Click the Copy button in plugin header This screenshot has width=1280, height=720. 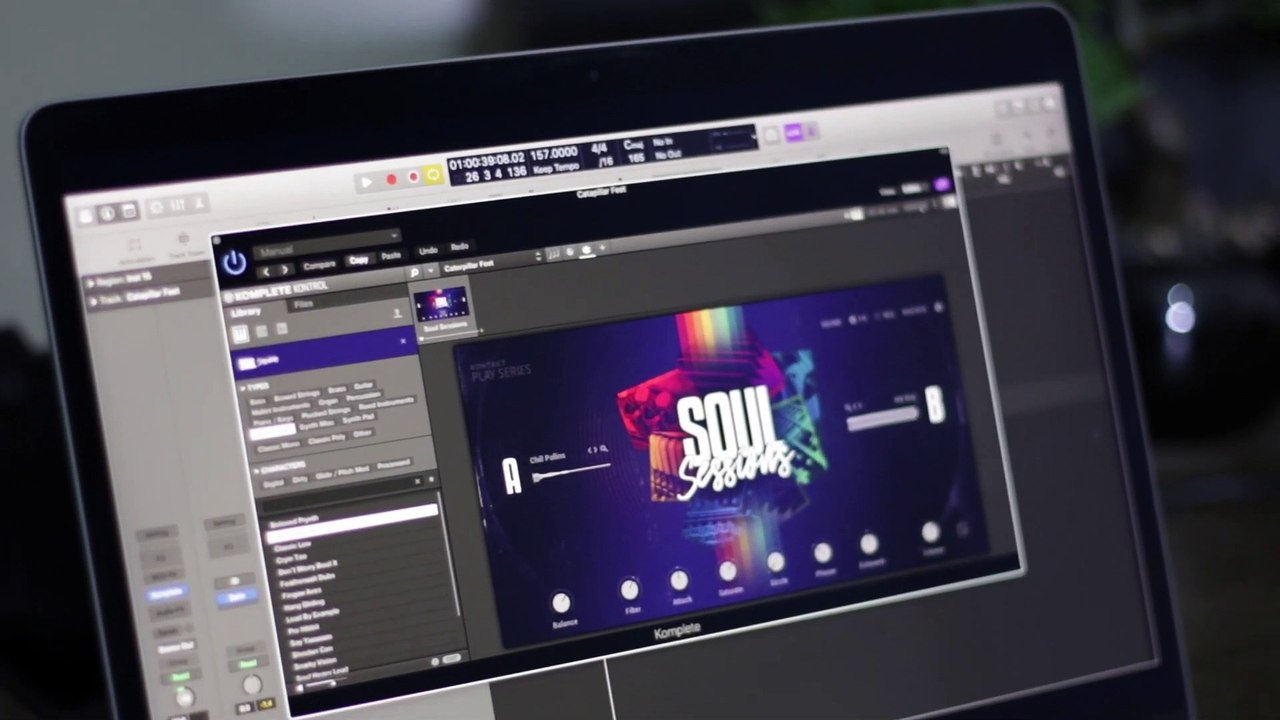358,260
